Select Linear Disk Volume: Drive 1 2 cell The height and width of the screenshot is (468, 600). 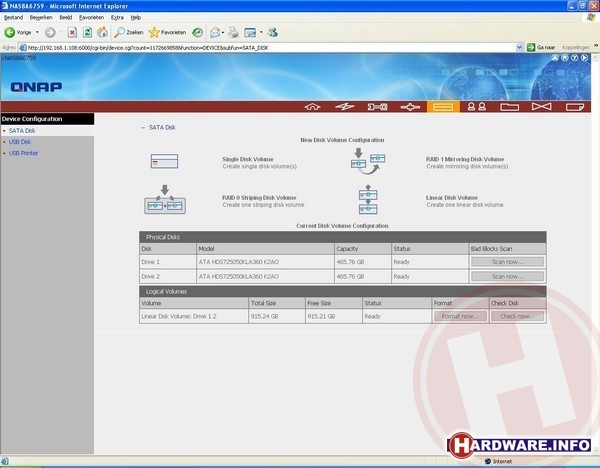click(194, 316)
